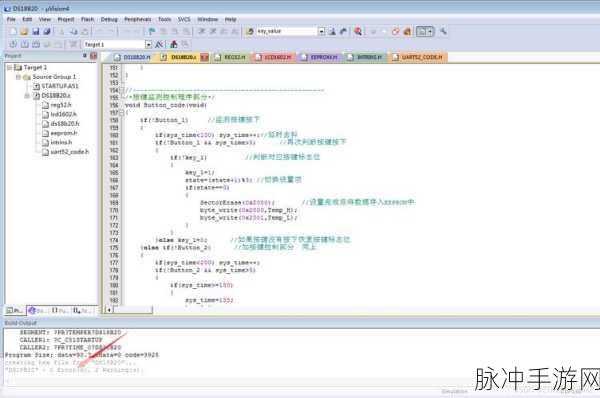Click the find icon after key_value dropdown
This screenshot has width=600, height=398.
332,31
